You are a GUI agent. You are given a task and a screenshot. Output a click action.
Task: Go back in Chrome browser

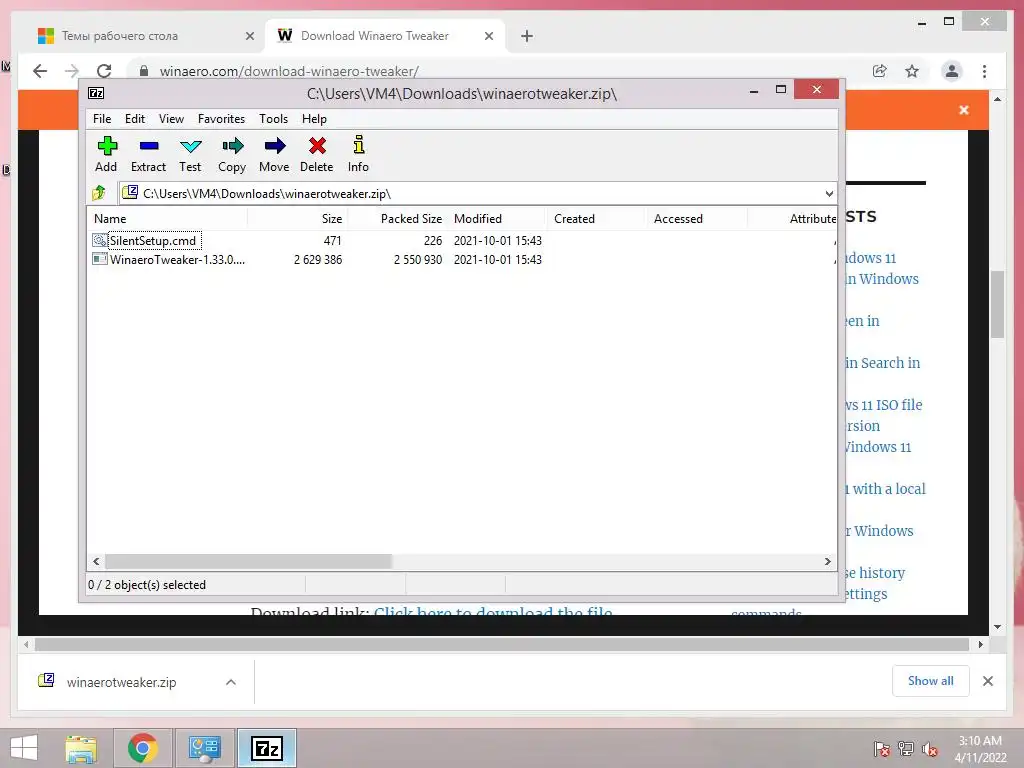tap(40, 71)
